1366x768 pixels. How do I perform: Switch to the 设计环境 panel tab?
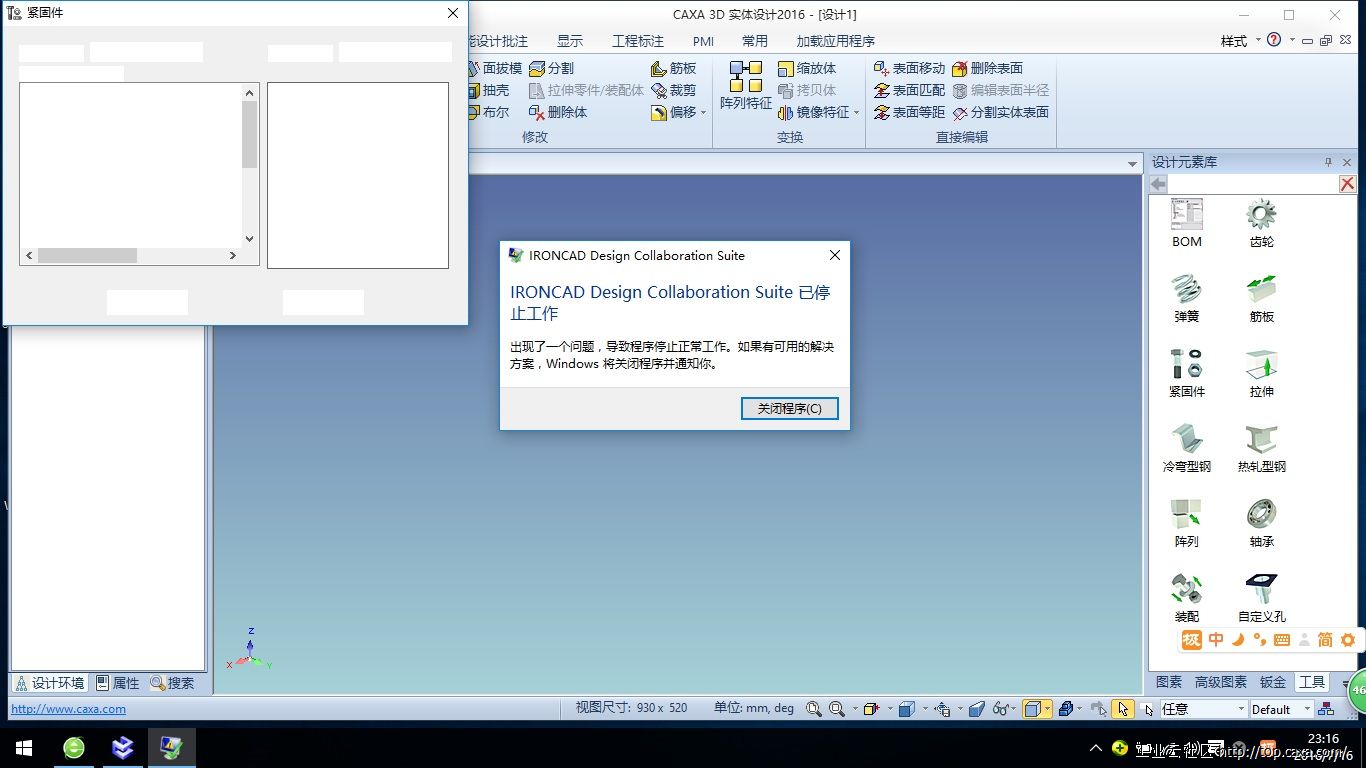[x=50, y=683]
